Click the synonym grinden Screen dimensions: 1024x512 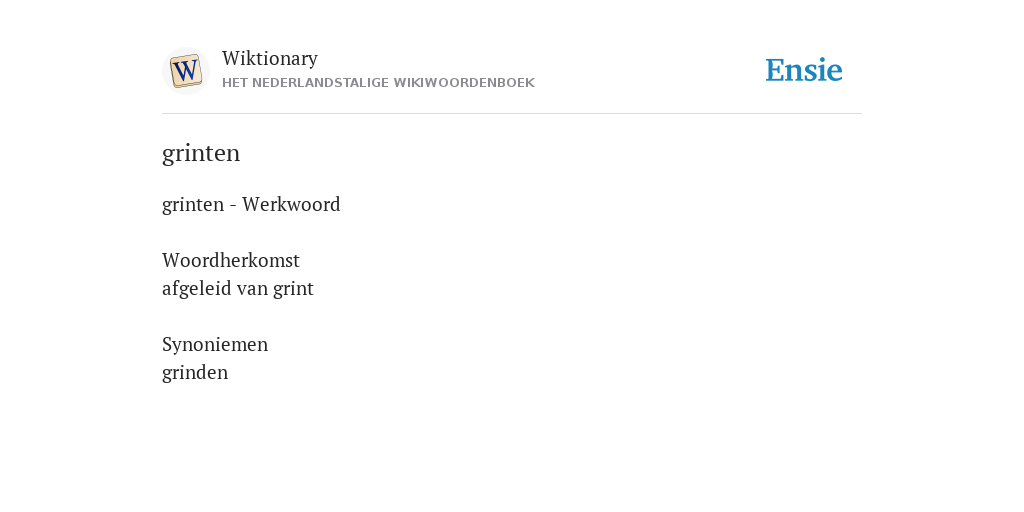[195, 372]
